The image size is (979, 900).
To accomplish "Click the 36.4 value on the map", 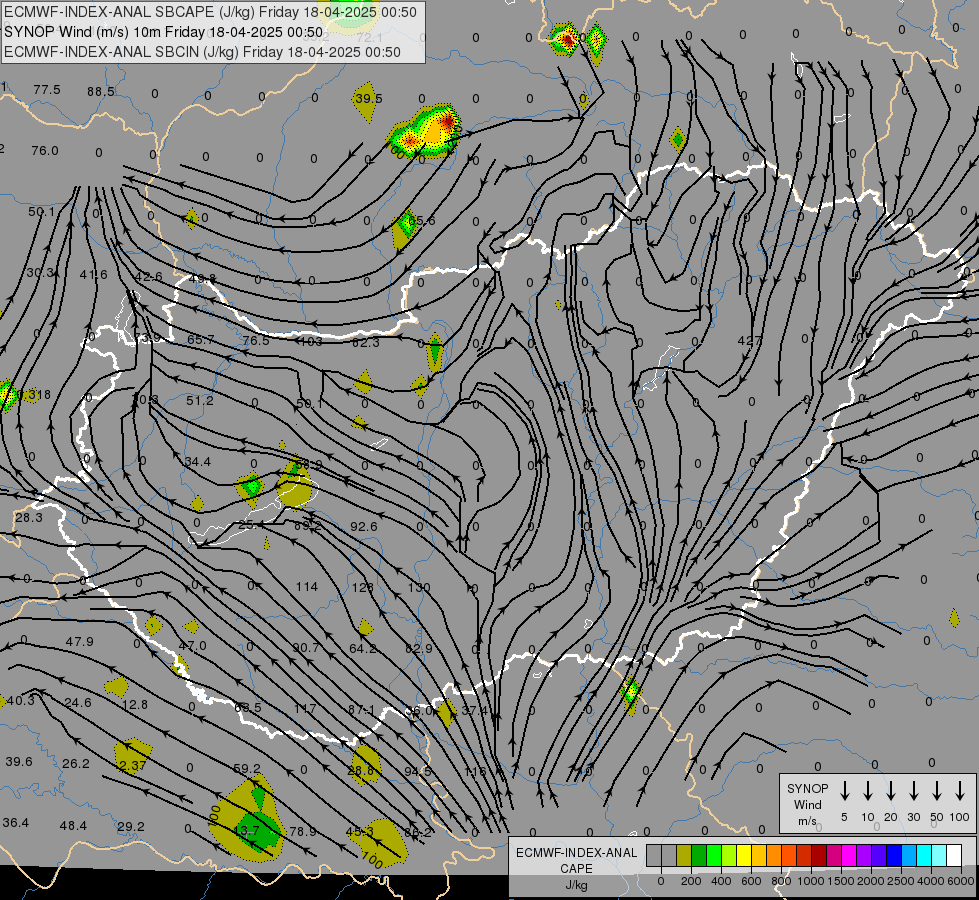I will 16,823.
